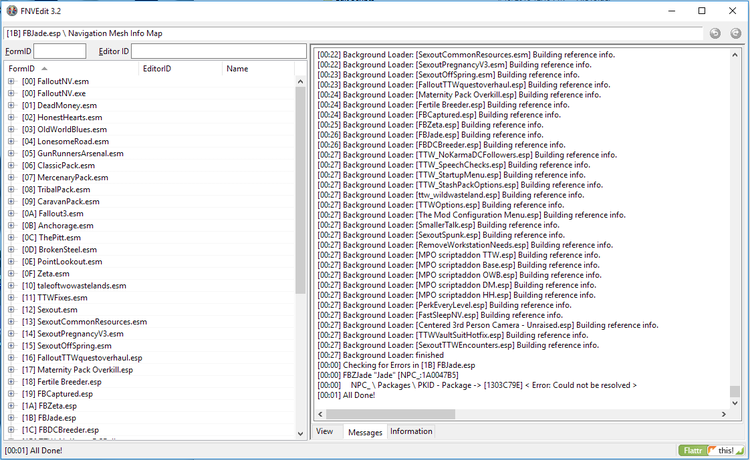Click the Editor ID search input field

coord(219,51)
